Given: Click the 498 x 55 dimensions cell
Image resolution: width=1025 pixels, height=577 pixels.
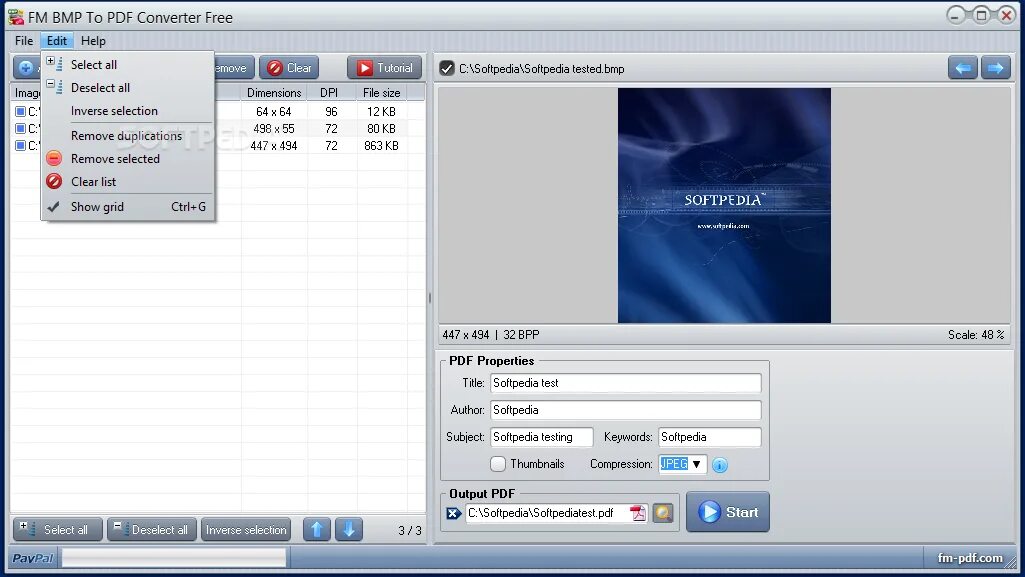Looking at the screenshot, I should [274, 129].
